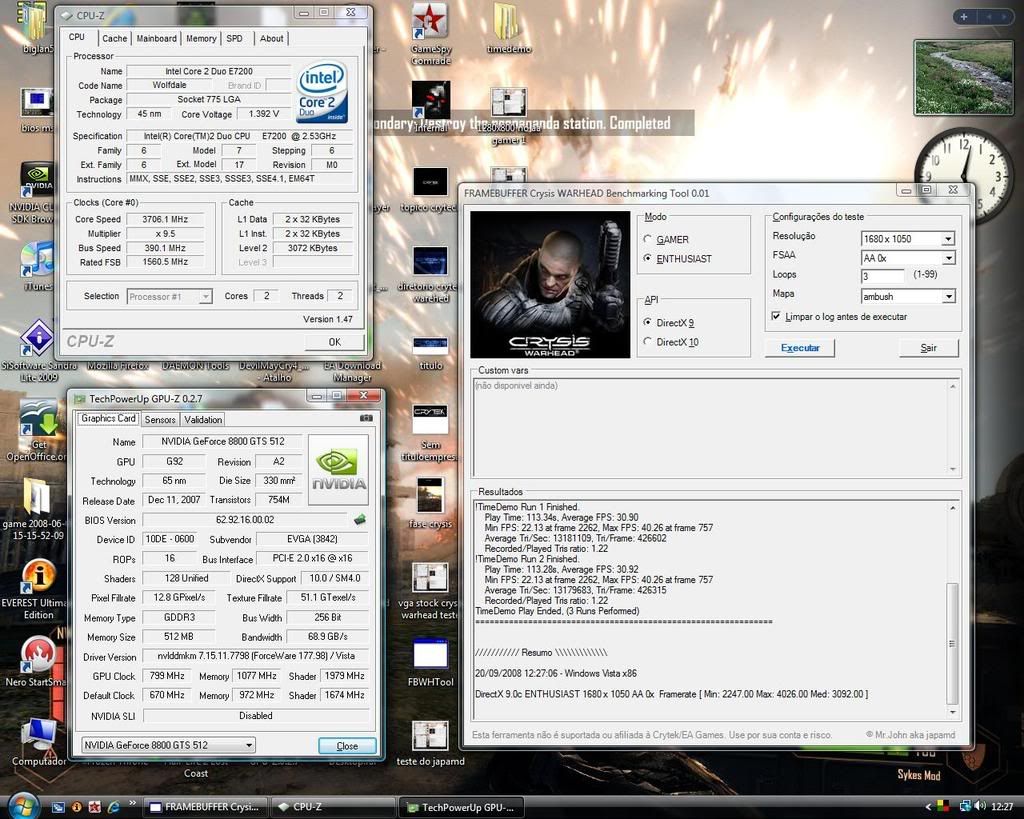Image resolution: width=1024 pixels, height=819 pixels.
Task: Uncheck Limpar o log antes de executar
Action: click(777, 316)
